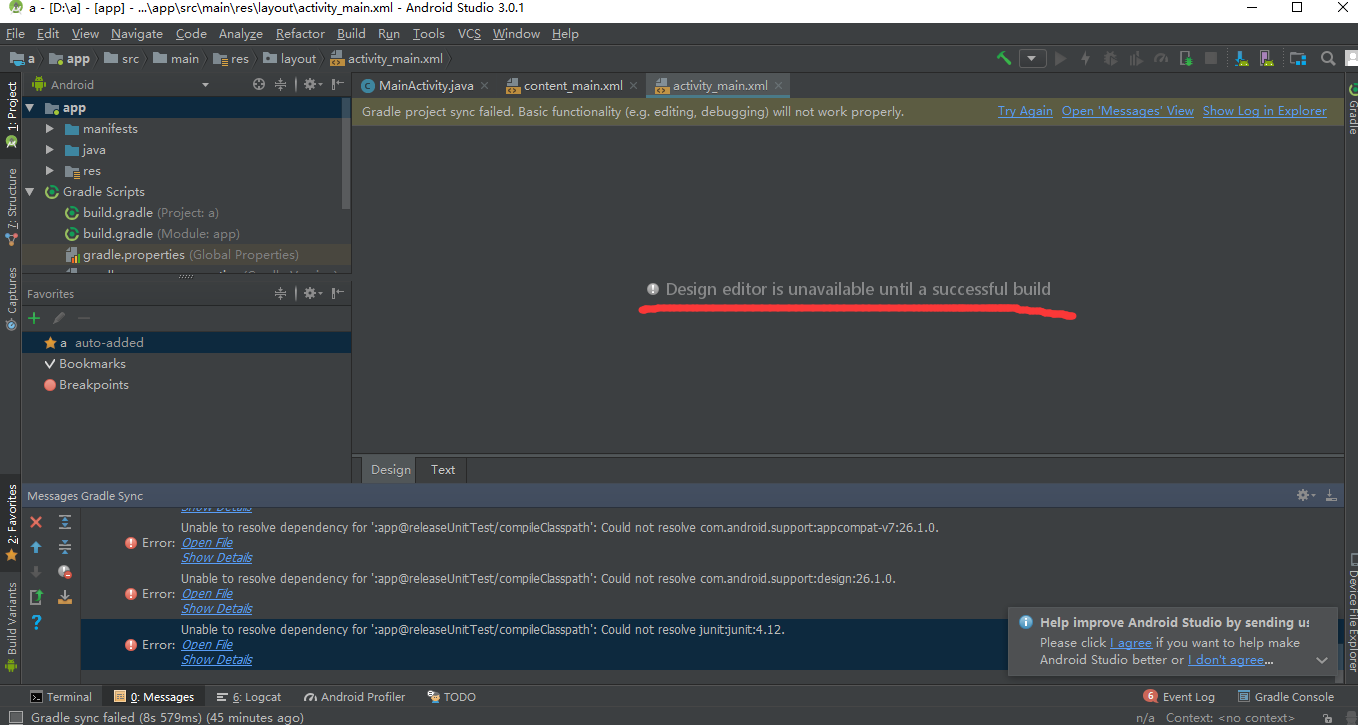Click Open File link under junit:4.12 error
1358x725 pixels.
pyautogui.click(x=207, y=645)
